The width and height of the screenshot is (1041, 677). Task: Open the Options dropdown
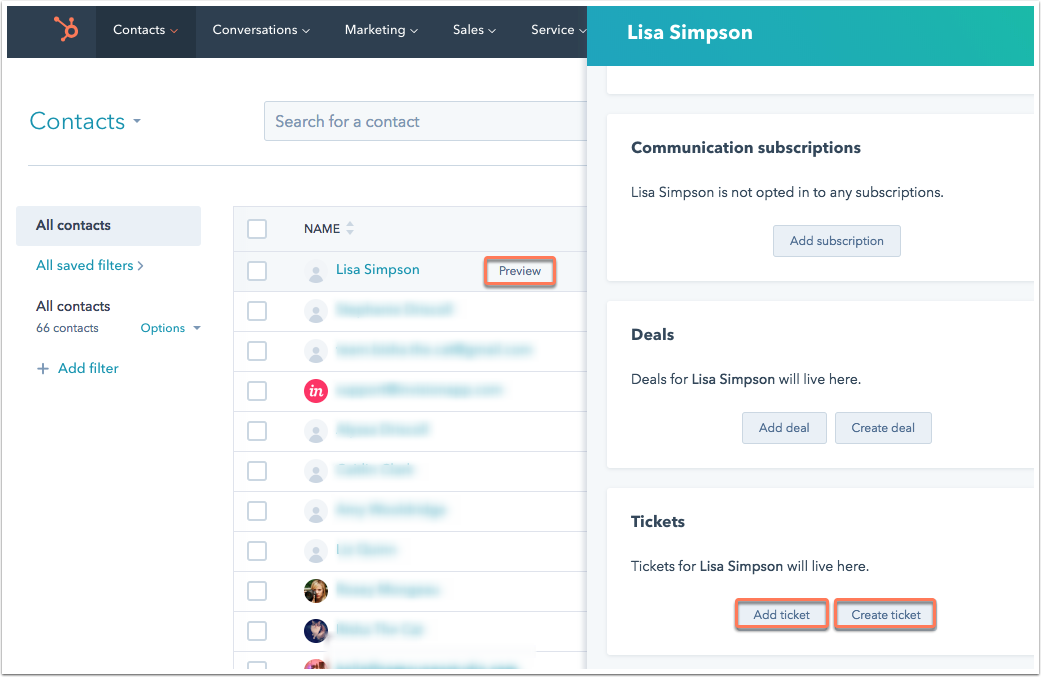click(170, 327)
